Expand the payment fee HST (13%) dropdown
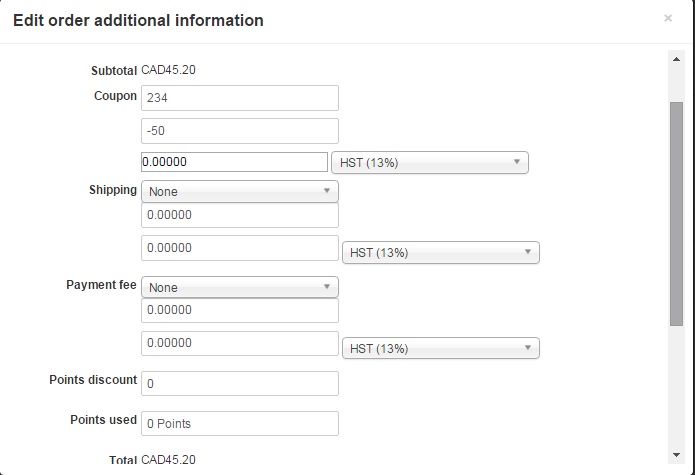 click(x=440, y=349)
